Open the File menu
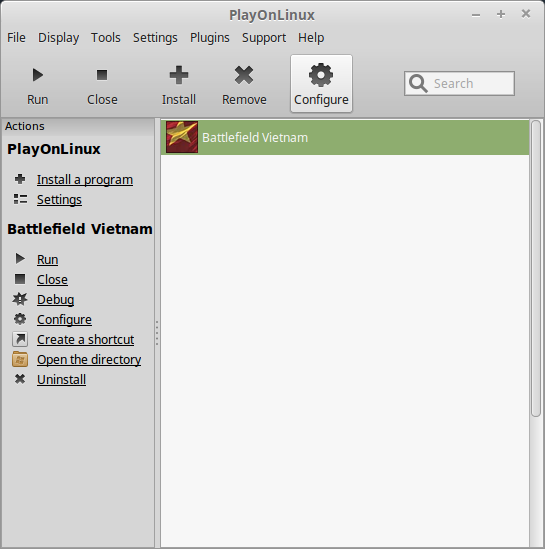545x549 pixels. tap(16, 37)
